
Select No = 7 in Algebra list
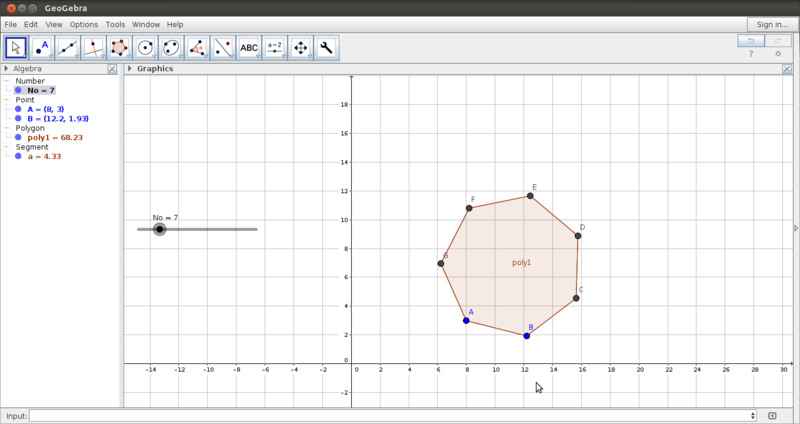click(41, 90)
